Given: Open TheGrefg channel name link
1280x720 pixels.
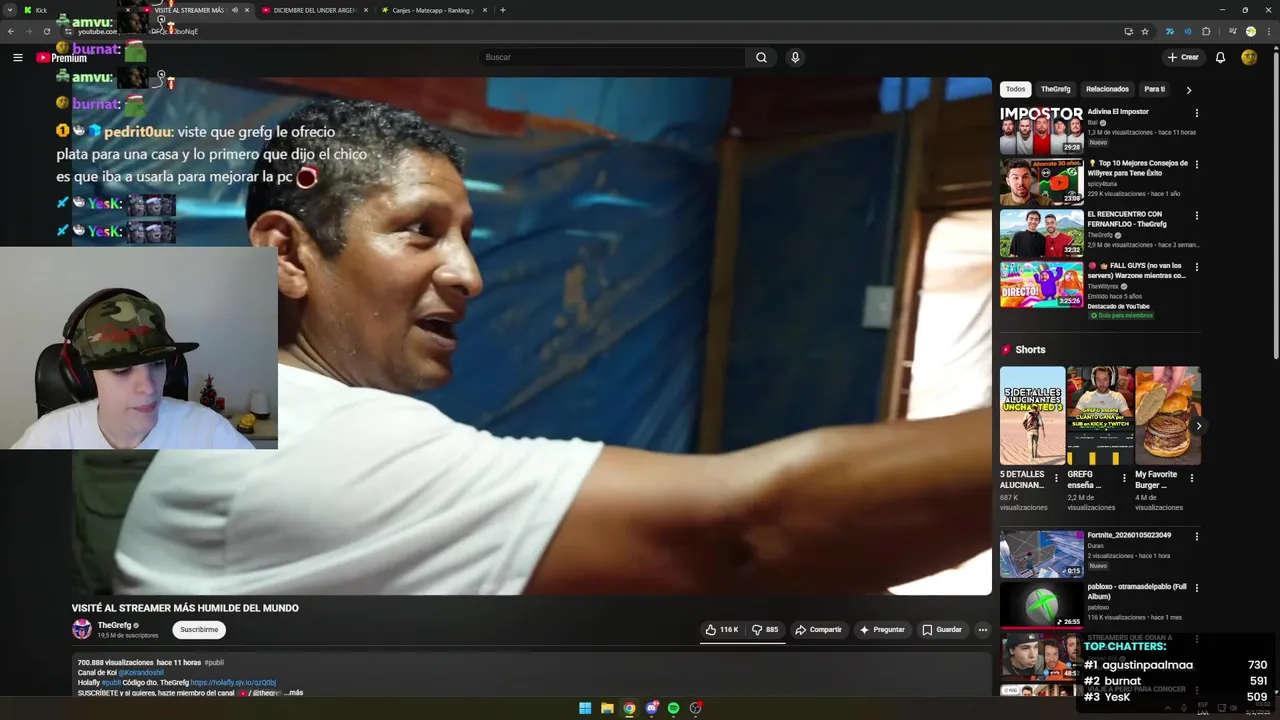Looking at the screenshot, I should click(x=115, y=625).
